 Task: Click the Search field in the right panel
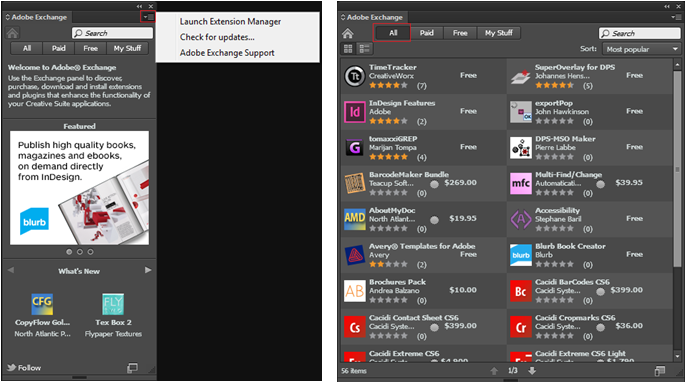tap(640, 33)
